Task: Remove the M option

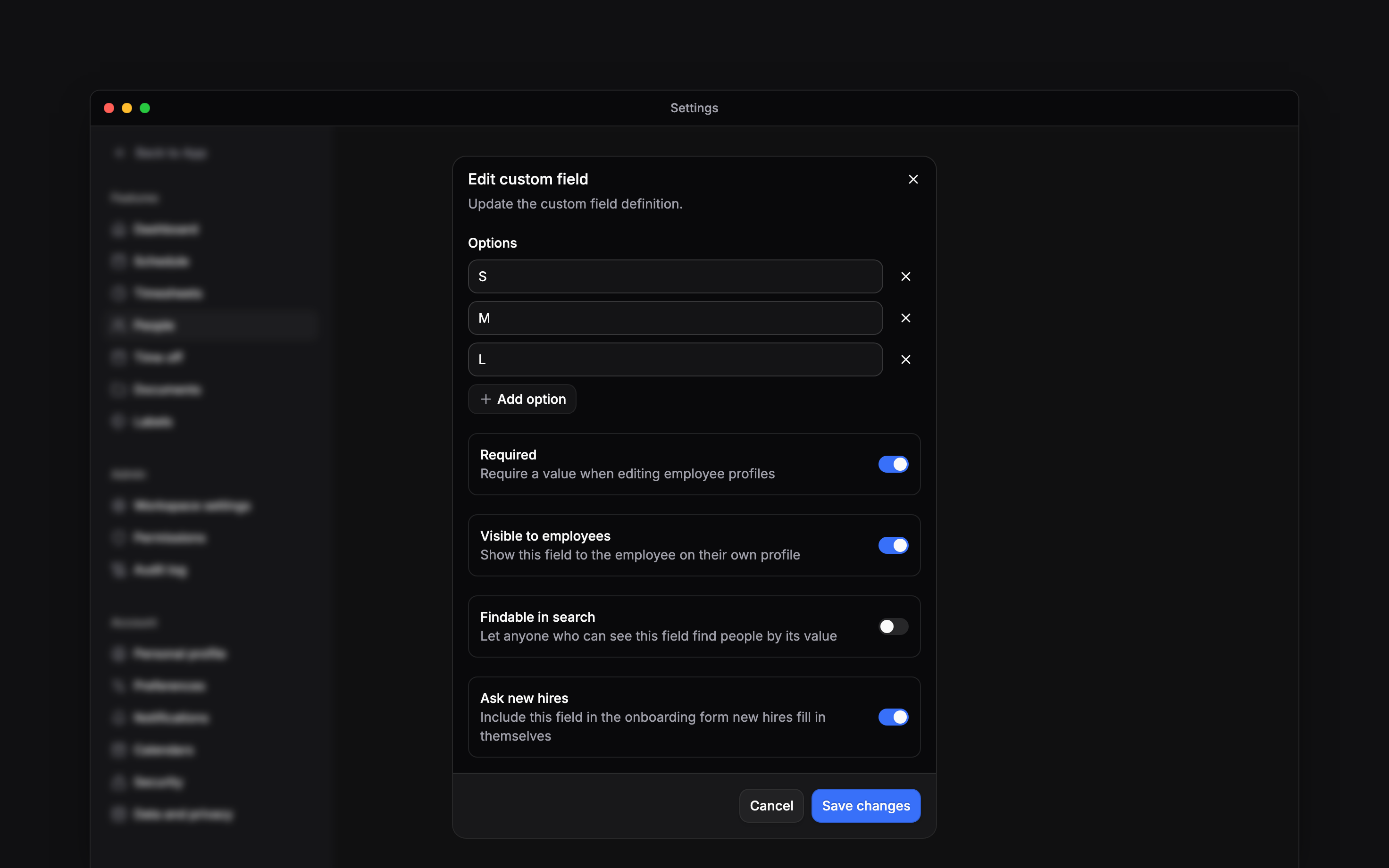Action: (x=906, y=318)
